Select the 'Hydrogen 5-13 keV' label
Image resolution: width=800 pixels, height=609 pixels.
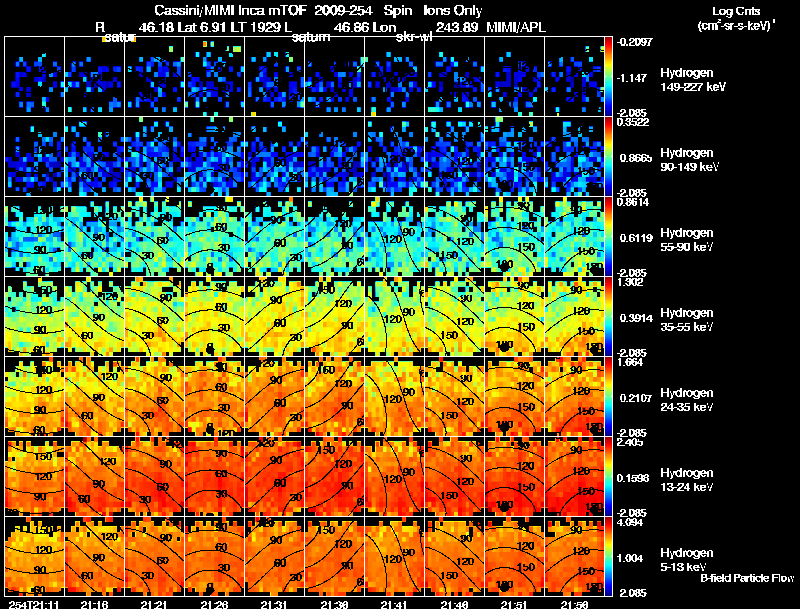coord(686,560)
